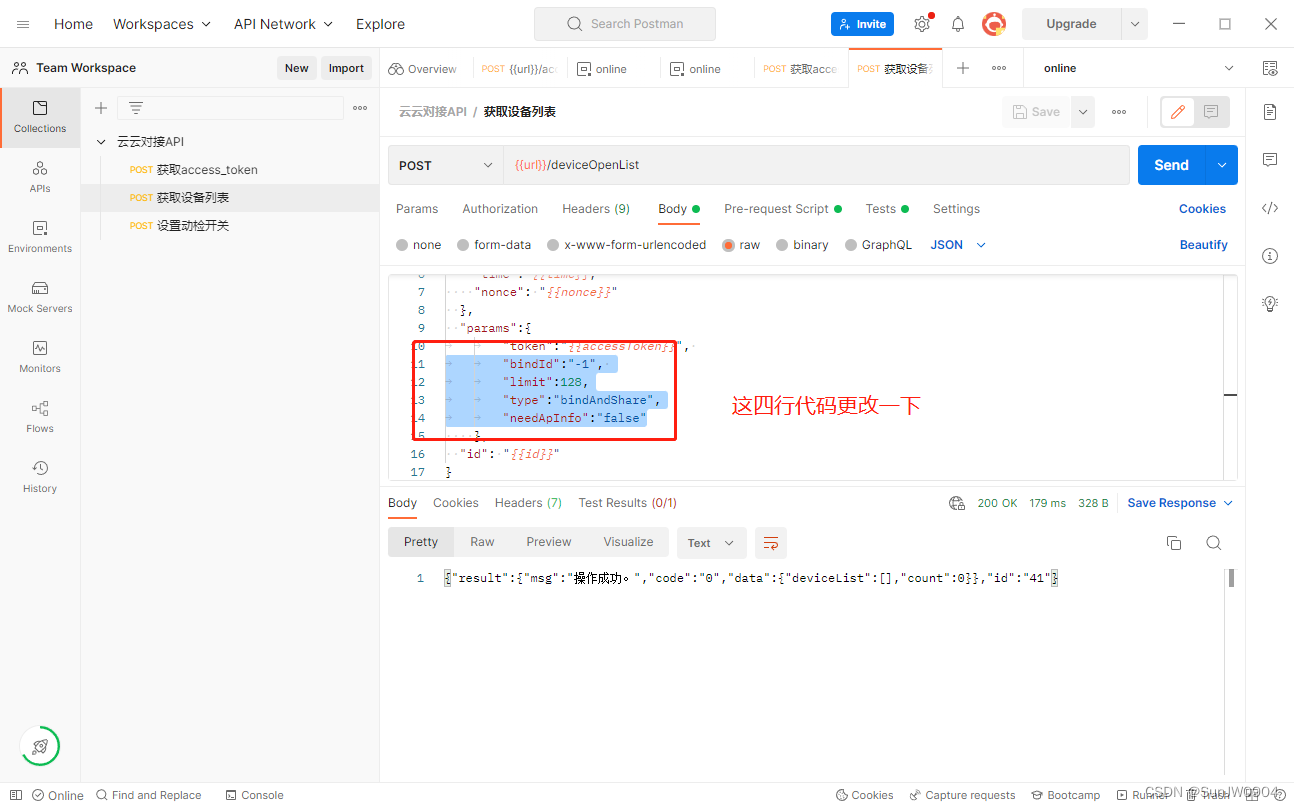This screenshot has width=1294, height=807.
Task: Open the API Network dropdown
Action: (x=283, y=24)
